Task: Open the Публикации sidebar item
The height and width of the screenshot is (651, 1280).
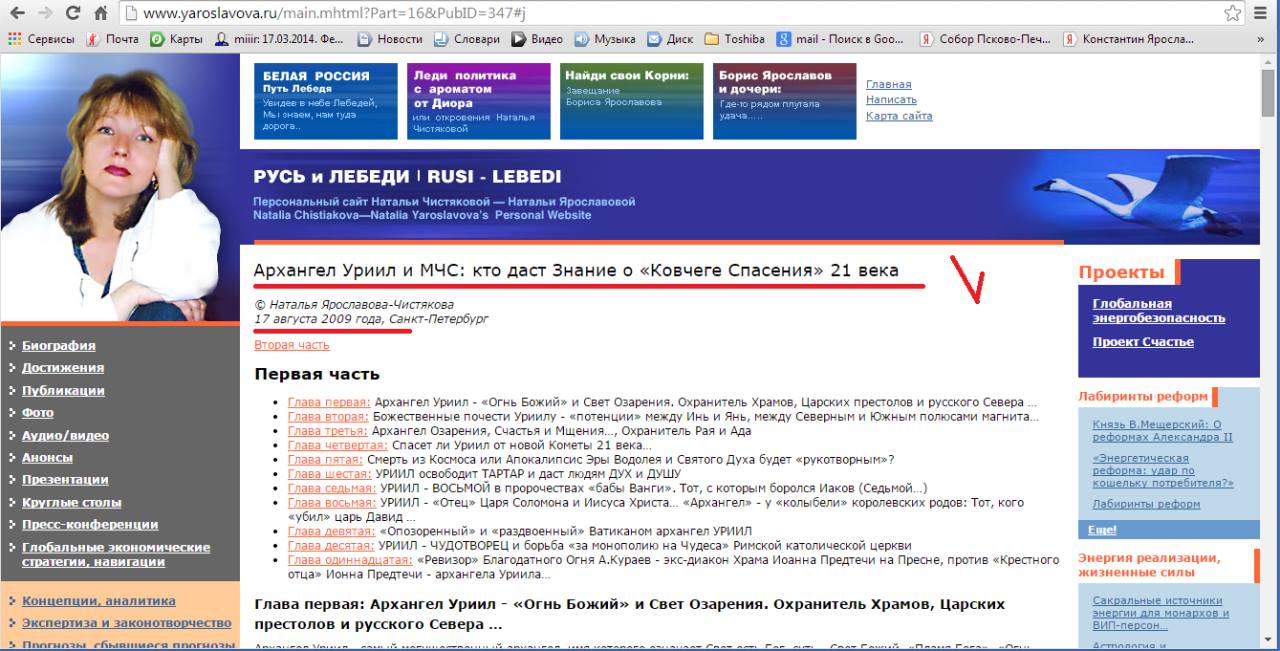Action: pyautogui.click(x=63, y=391)
